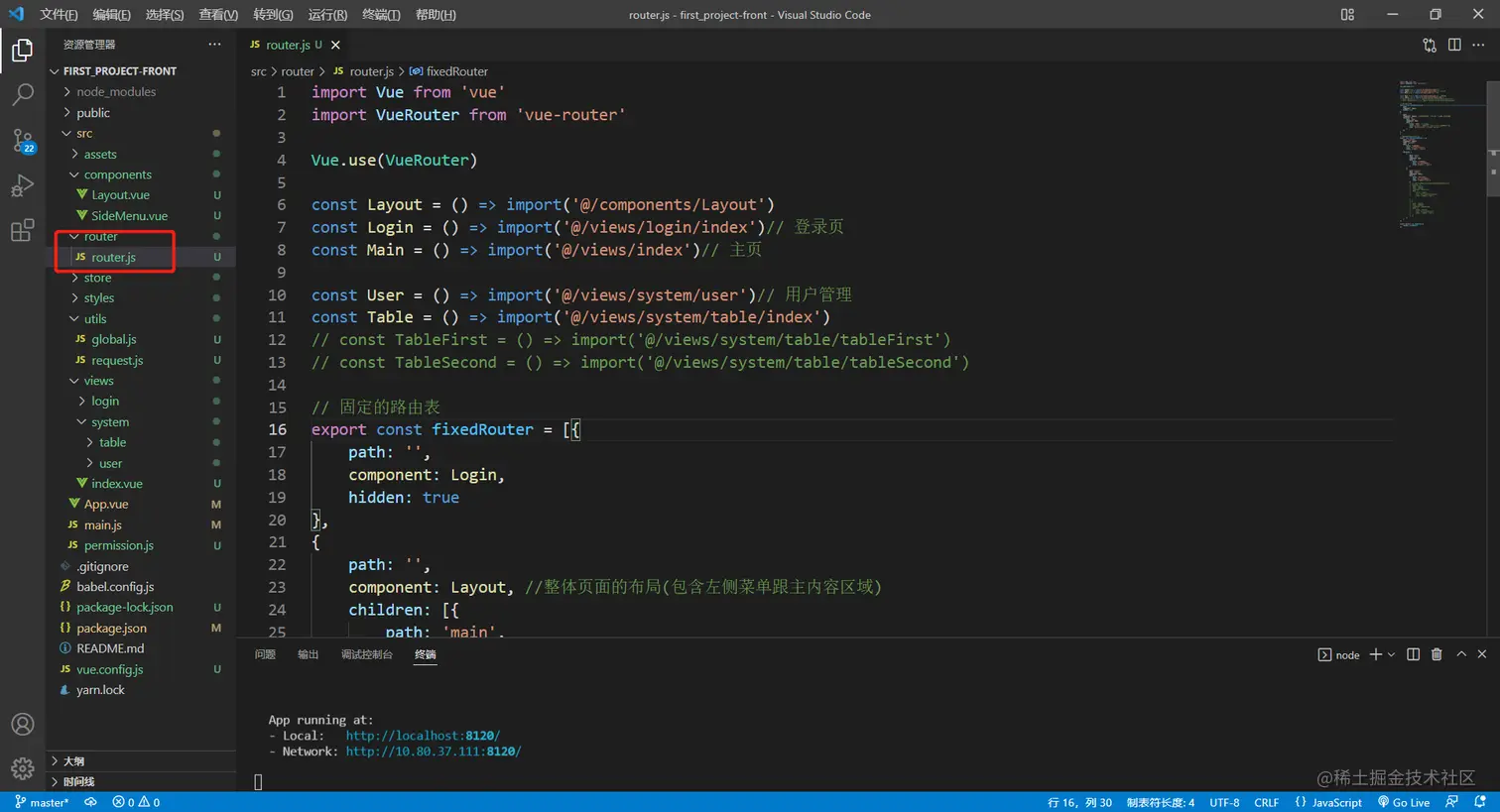
Task: Toggle Go Live server in status bar
Action: pyautogui.click(x=1404, y=802)
